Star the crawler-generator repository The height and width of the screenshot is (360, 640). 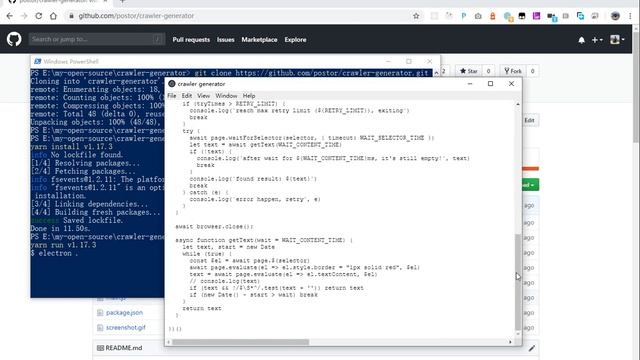coord(469,71)
